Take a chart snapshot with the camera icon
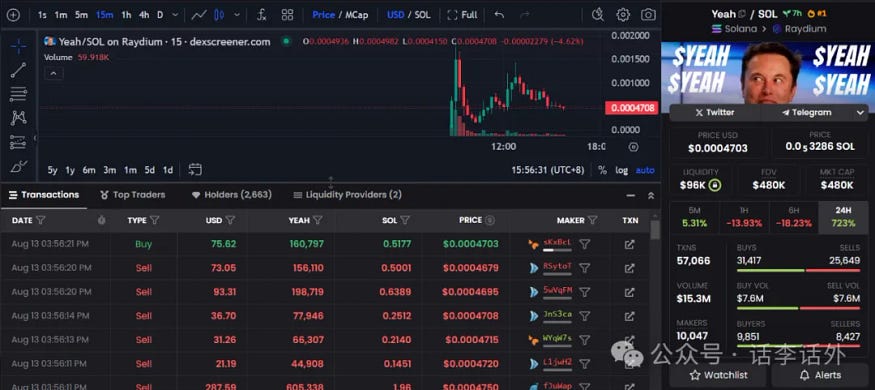875x390 pixels. click(x=648, y=15)
